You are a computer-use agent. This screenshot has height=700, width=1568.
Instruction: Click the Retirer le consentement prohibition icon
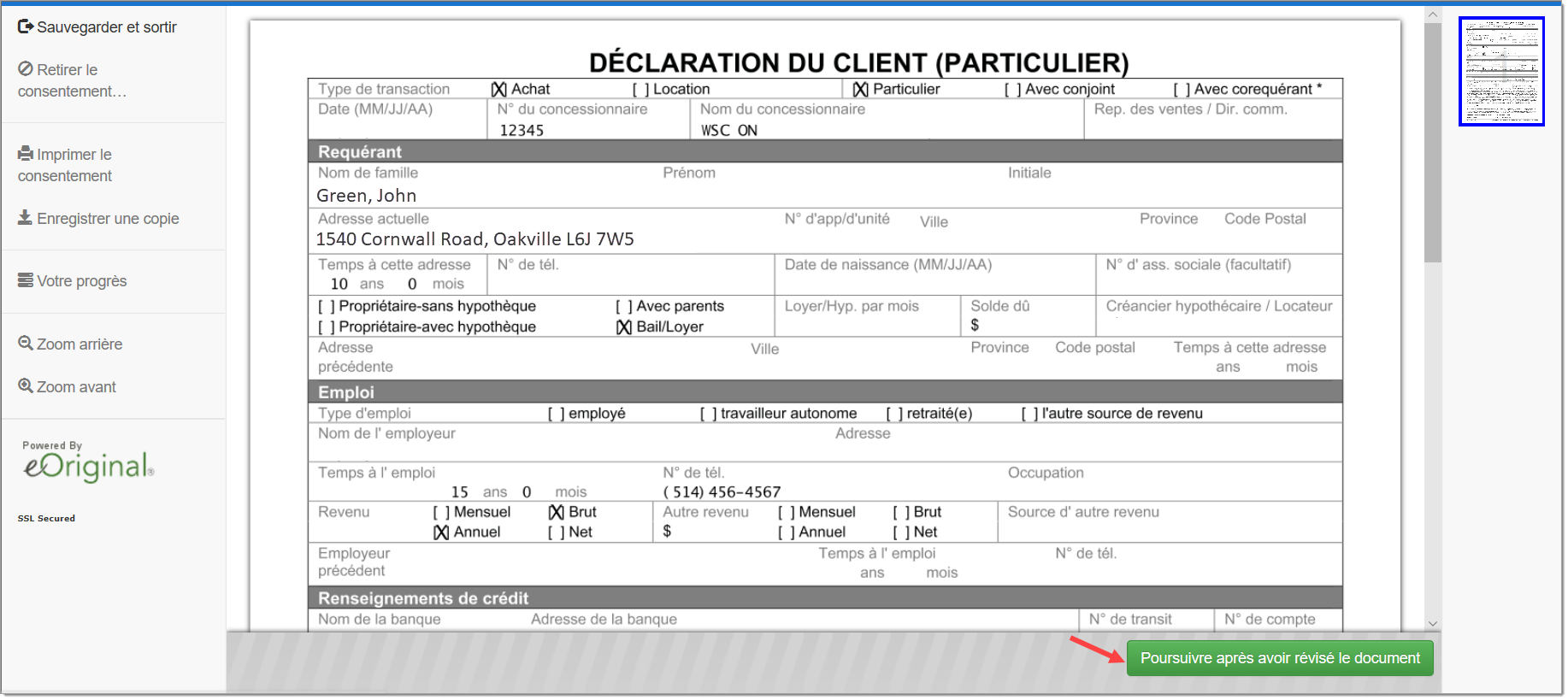coord(26,69)
